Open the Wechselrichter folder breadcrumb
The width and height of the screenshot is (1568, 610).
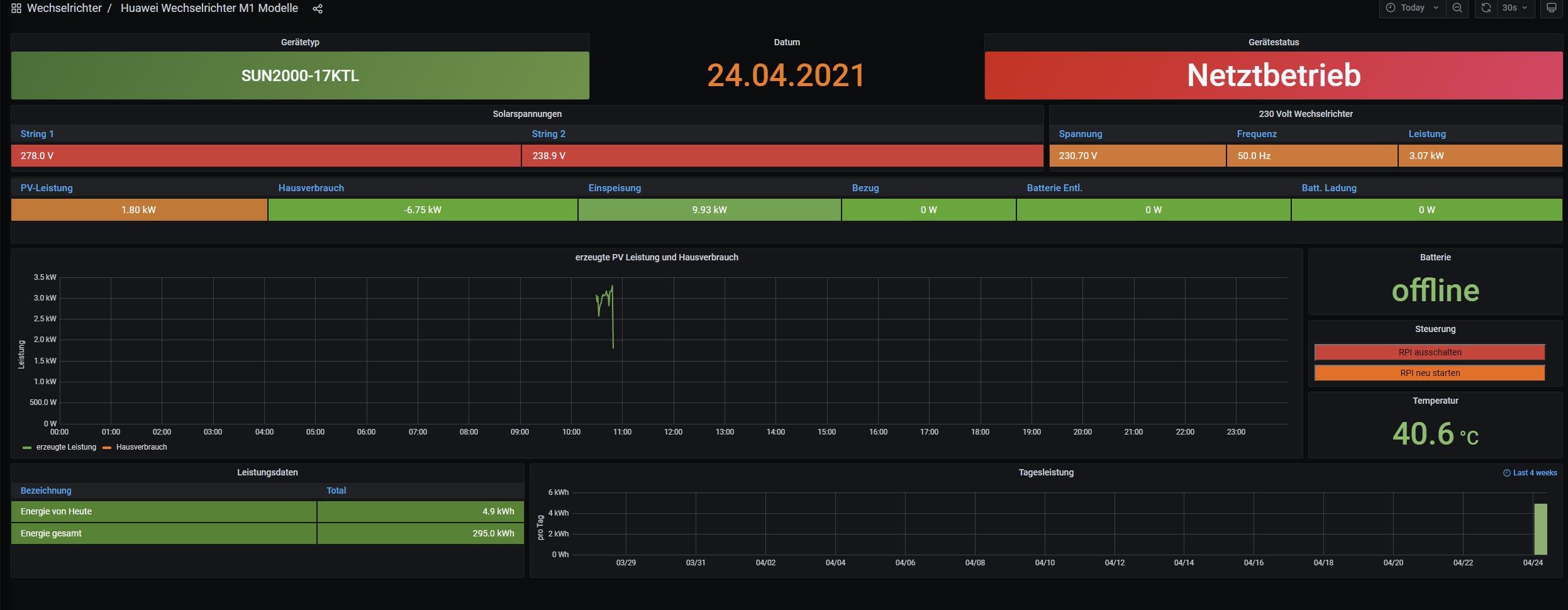tap(64, 8)
